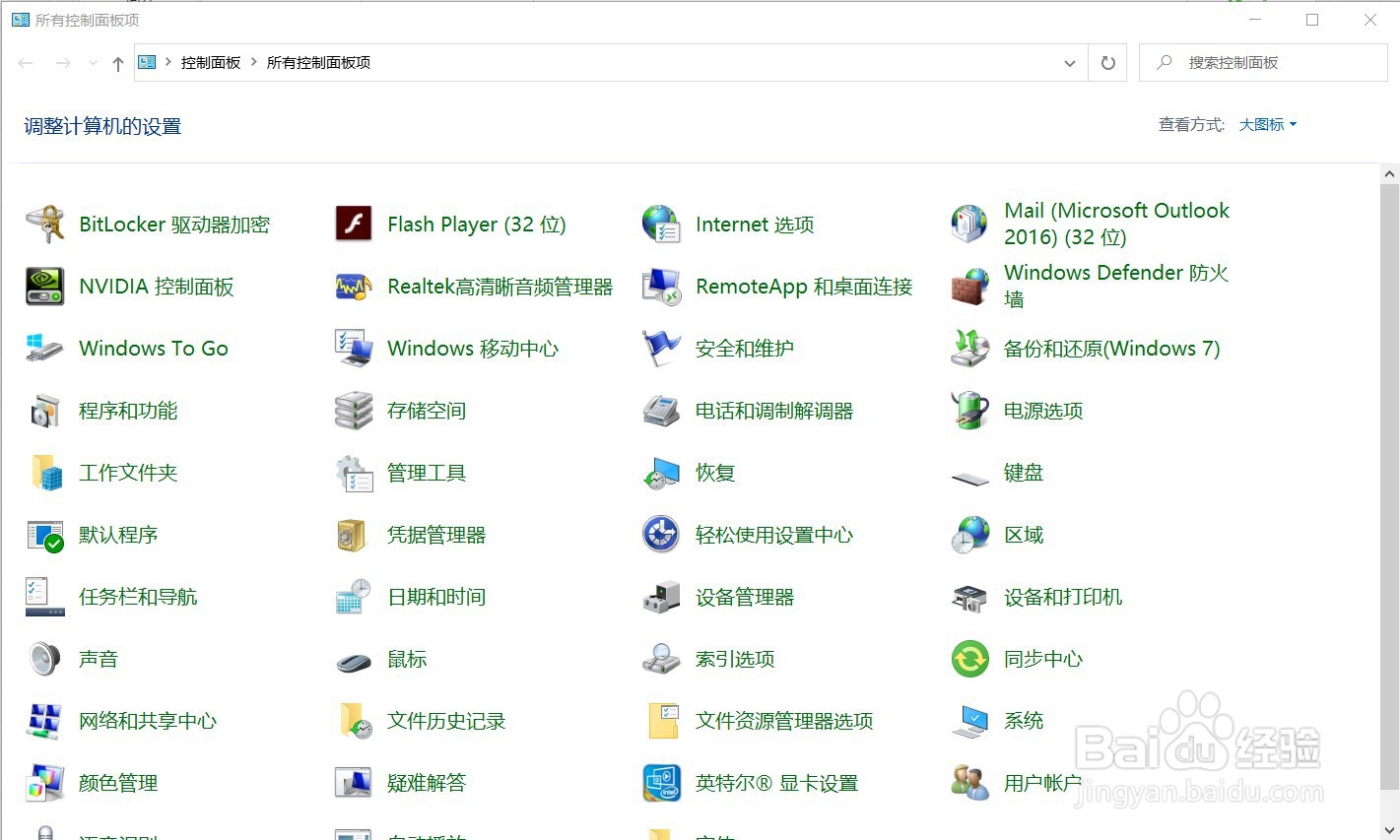Screen dimensions: 1400x840
Task: Open the 颜色管理 icon
Action: [45, 783]
